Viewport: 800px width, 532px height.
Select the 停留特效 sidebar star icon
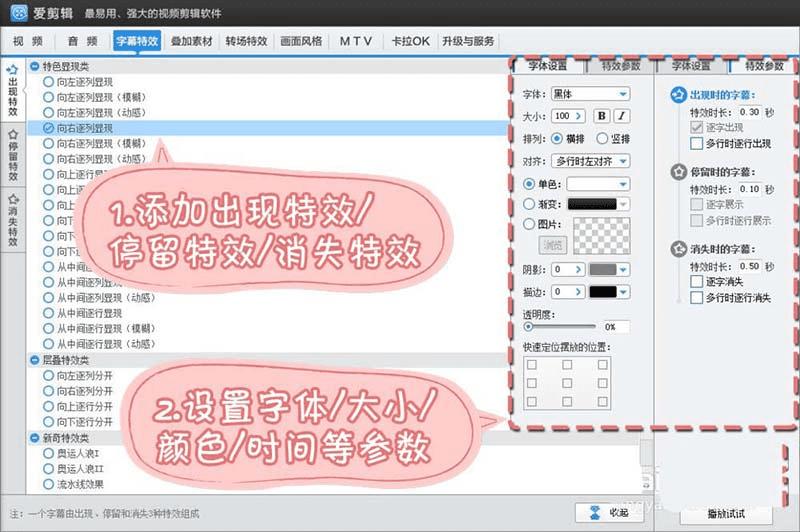[x=13, y=135]
